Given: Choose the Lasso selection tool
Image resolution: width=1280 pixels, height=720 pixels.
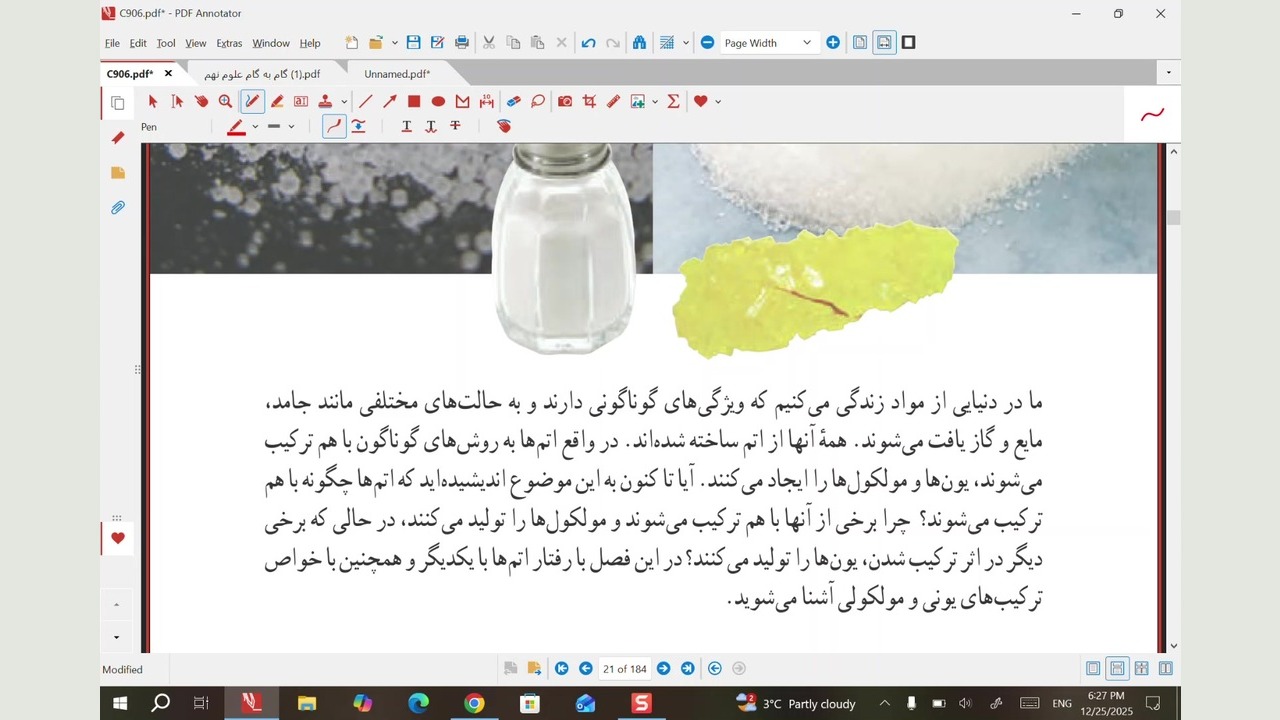Looking at the screenshot, I should 538,101.
